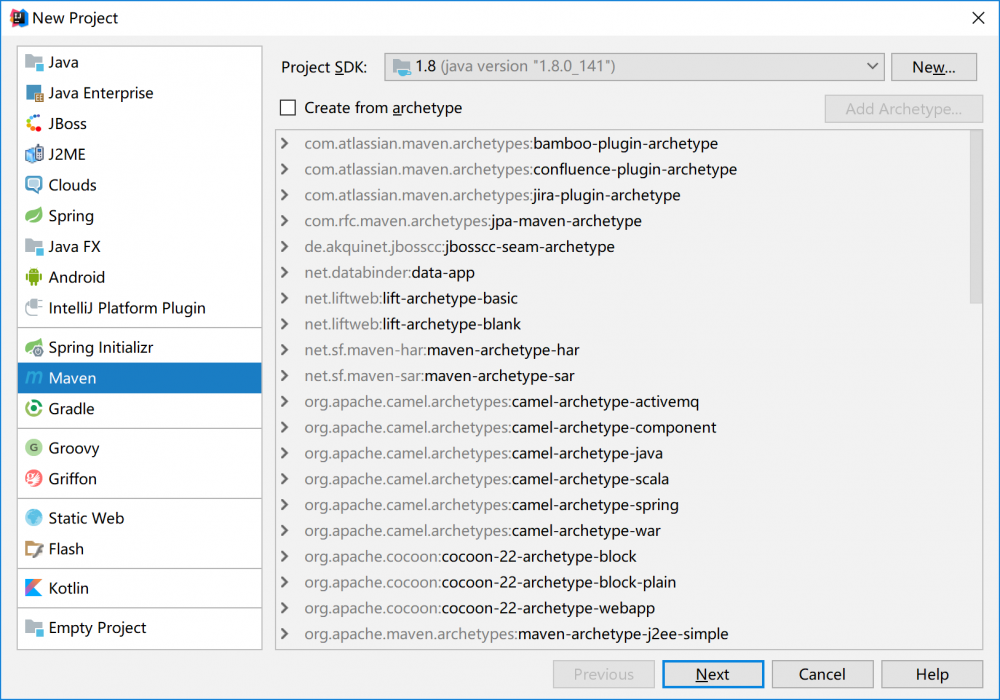
Task: Open the Project SDK dropdown
Action: pos(634,67)
